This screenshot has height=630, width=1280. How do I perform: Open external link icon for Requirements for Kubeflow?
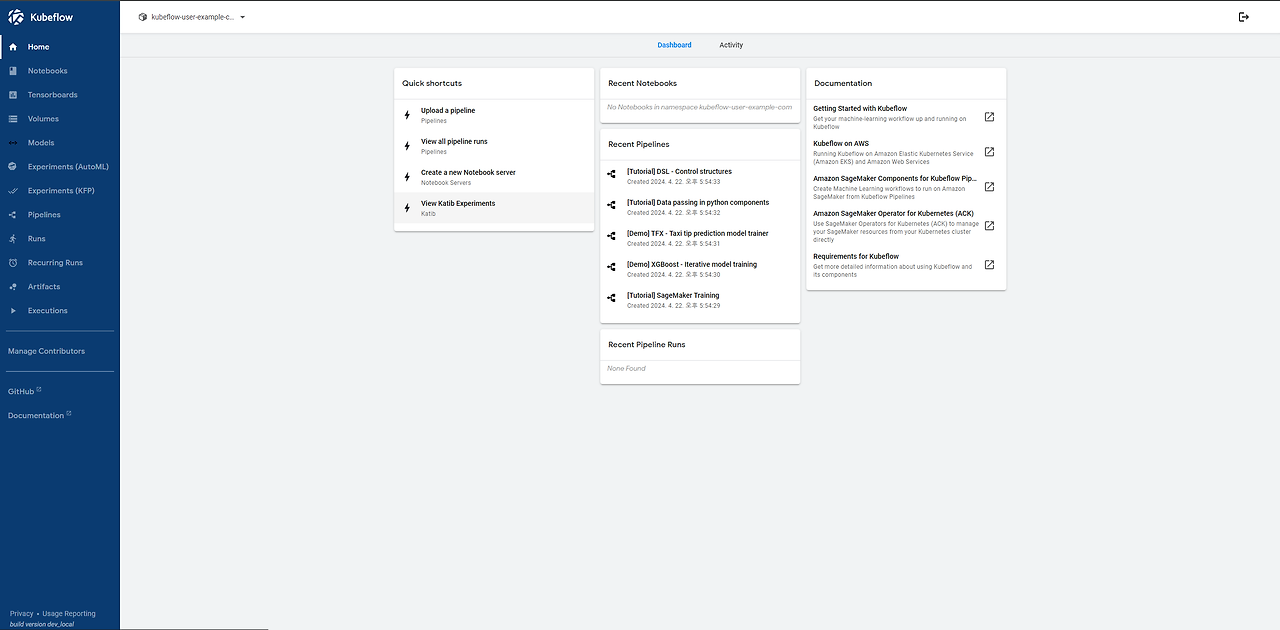[989, 265]
